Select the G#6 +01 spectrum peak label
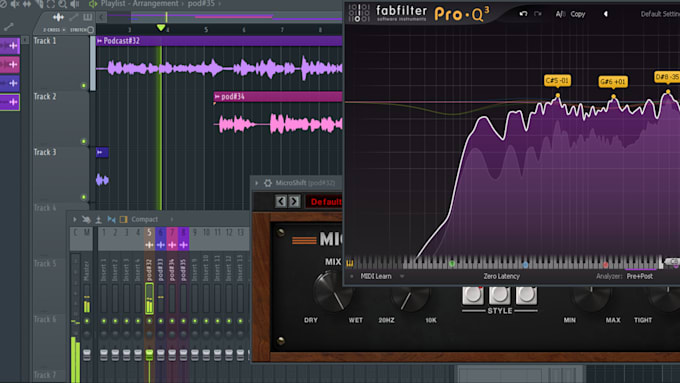Image resolution: width=680 pixels, height=383 pixels. pyautogui.click(x=613, y=82)
